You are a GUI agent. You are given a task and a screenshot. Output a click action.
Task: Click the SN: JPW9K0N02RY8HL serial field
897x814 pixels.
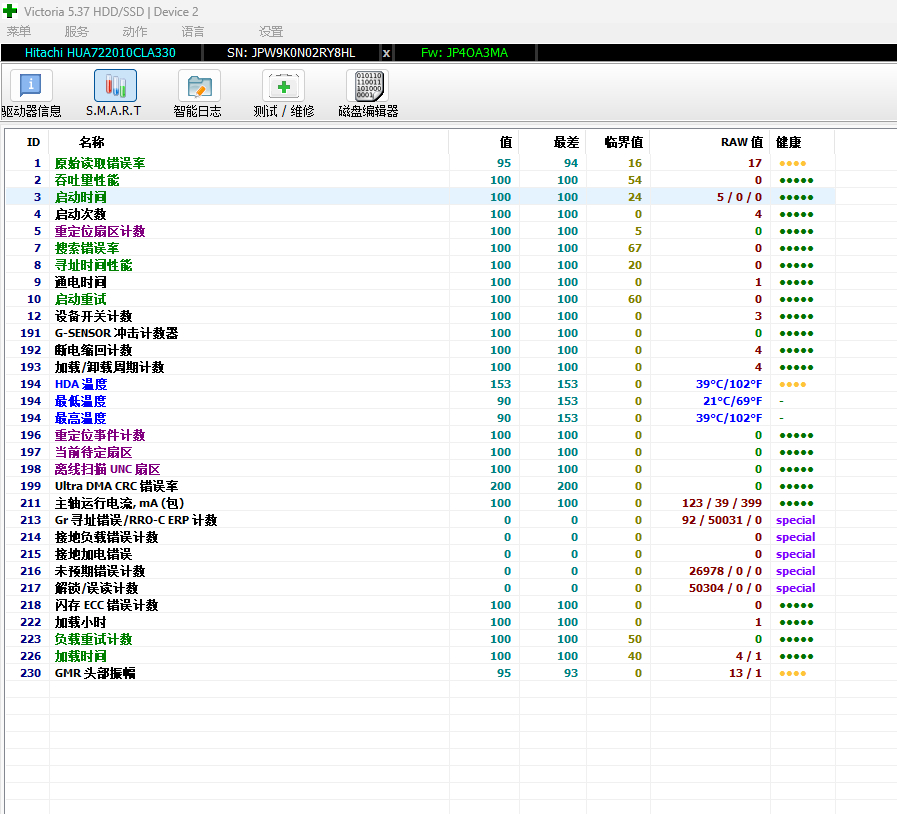[x=291, y=53]
